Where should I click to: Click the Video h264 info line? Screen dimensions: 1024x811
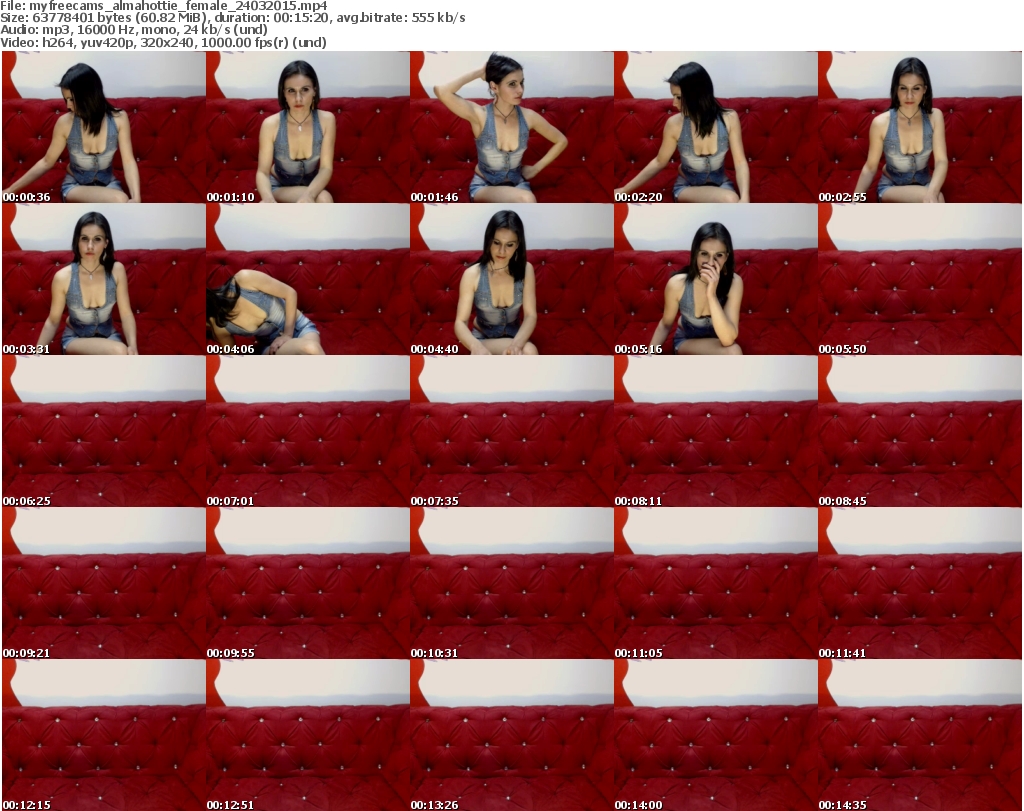click(163, 42)
